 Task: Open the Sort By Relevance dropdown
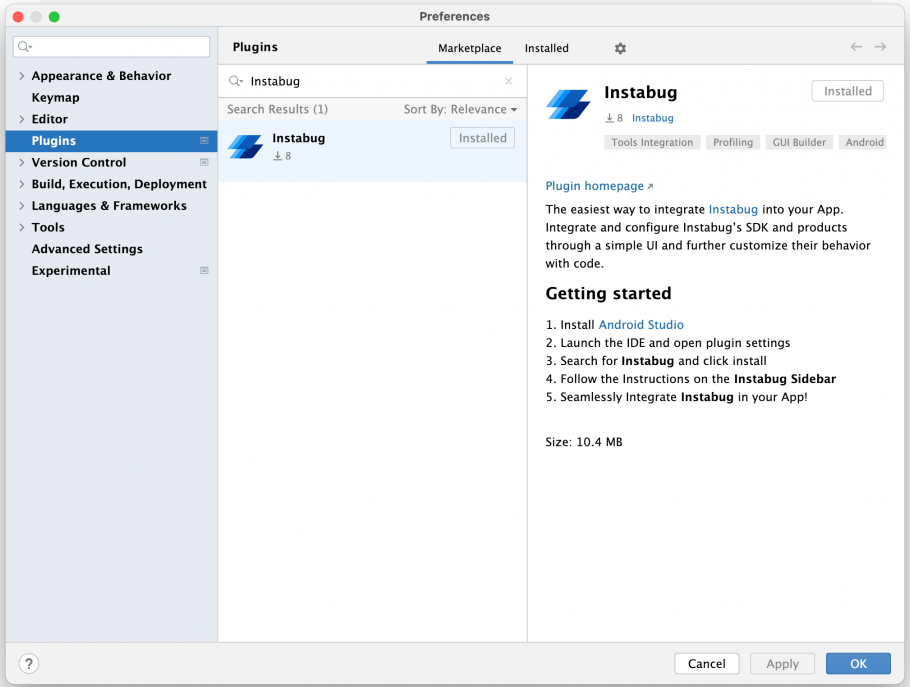[x=460, y=109]
